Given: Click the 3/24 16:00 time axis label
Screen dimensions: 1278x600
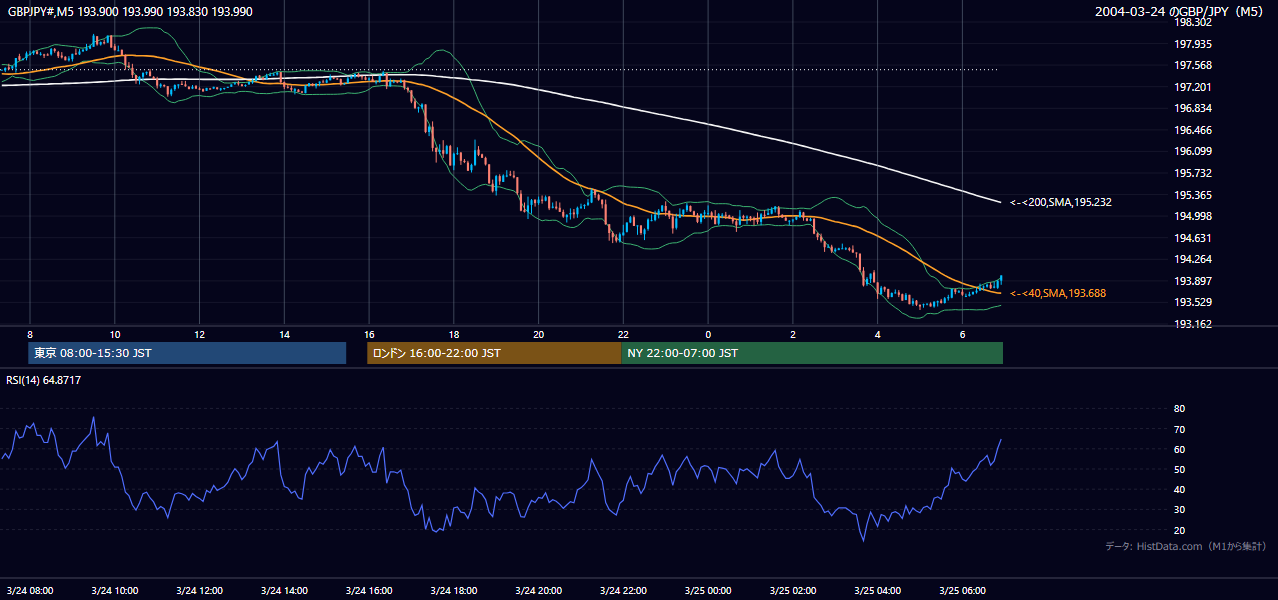Looking at the screenshot, I should coord(370,590).
